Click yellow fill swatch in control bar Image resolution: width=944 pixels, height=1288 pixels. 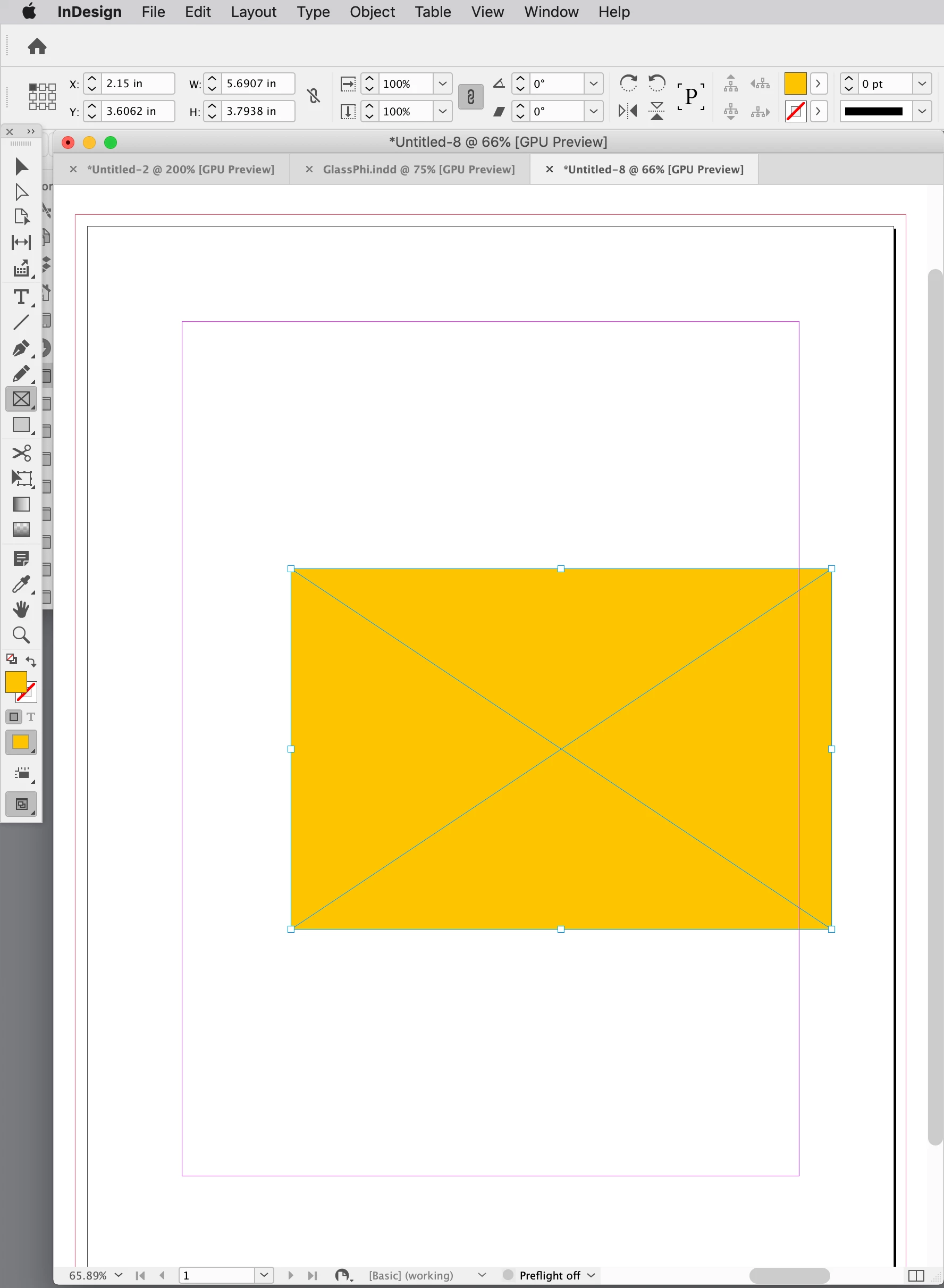795,83
